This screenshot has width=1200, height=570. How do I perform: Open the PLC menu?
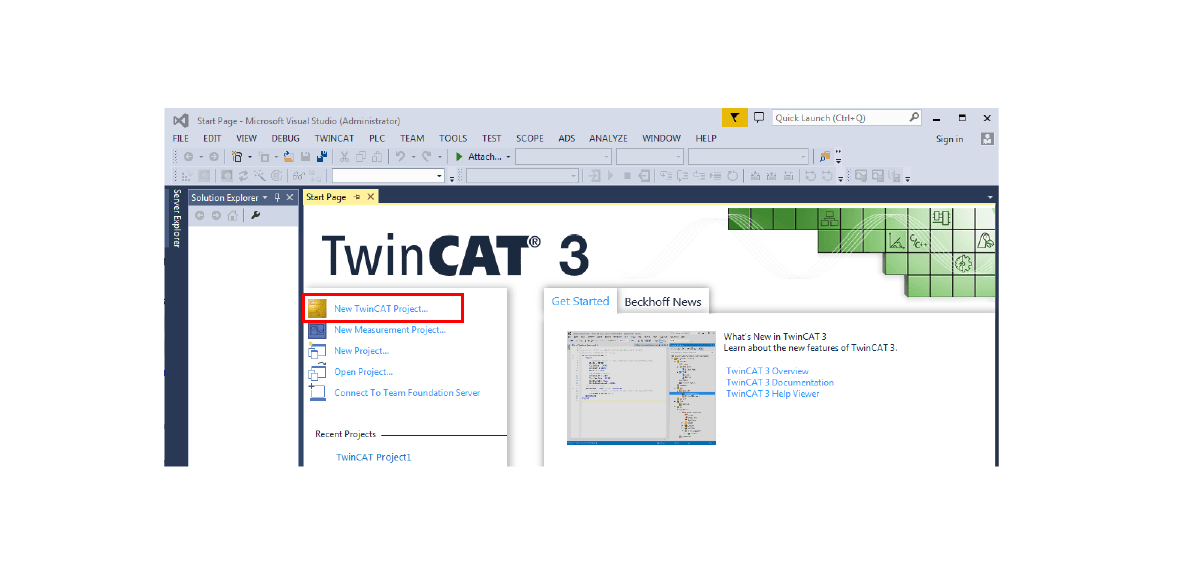click(x=377, y=139)
